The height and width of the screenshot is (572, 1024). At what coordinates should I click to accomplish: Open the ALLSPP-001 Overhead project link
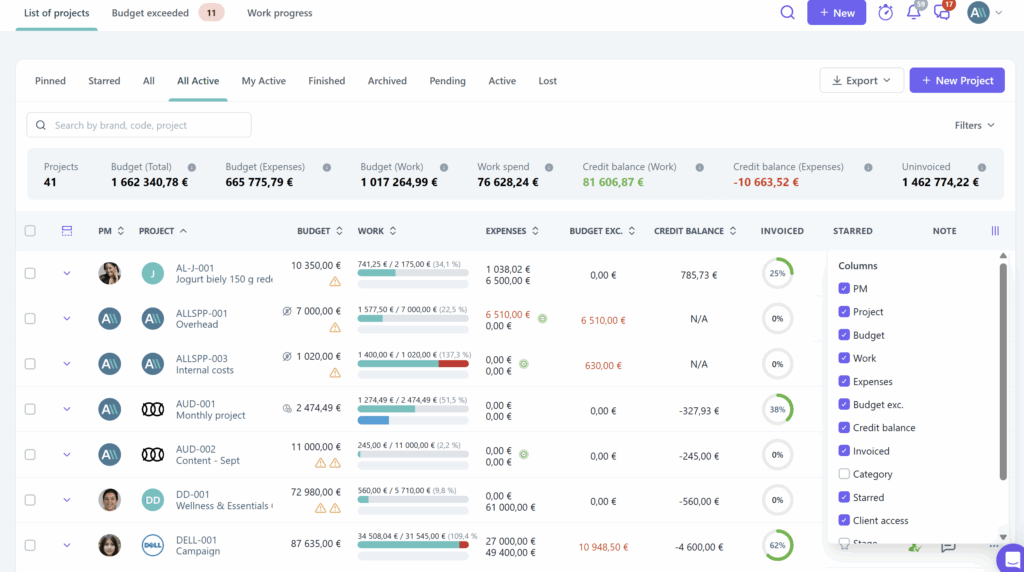tap(201, 319)
